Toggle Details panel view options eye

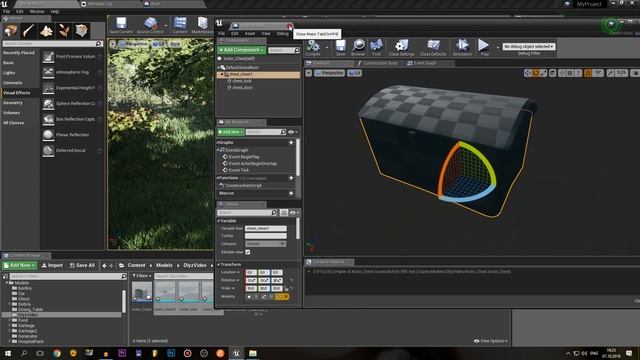point(294,213)
